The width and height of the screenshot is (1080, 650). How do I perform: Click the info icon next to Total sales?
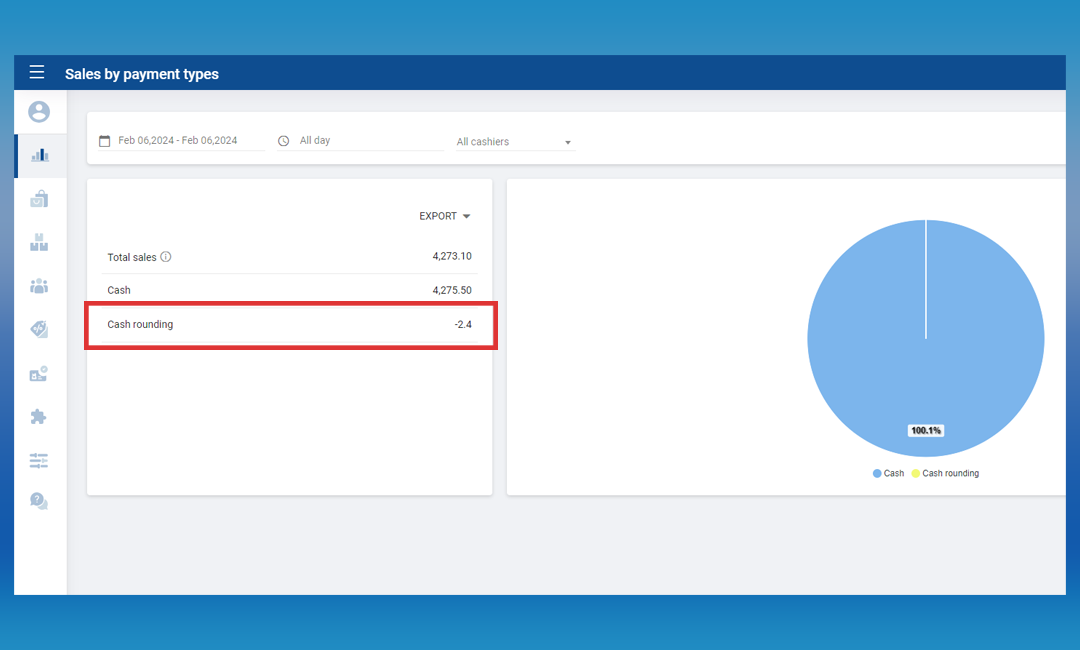166,257
